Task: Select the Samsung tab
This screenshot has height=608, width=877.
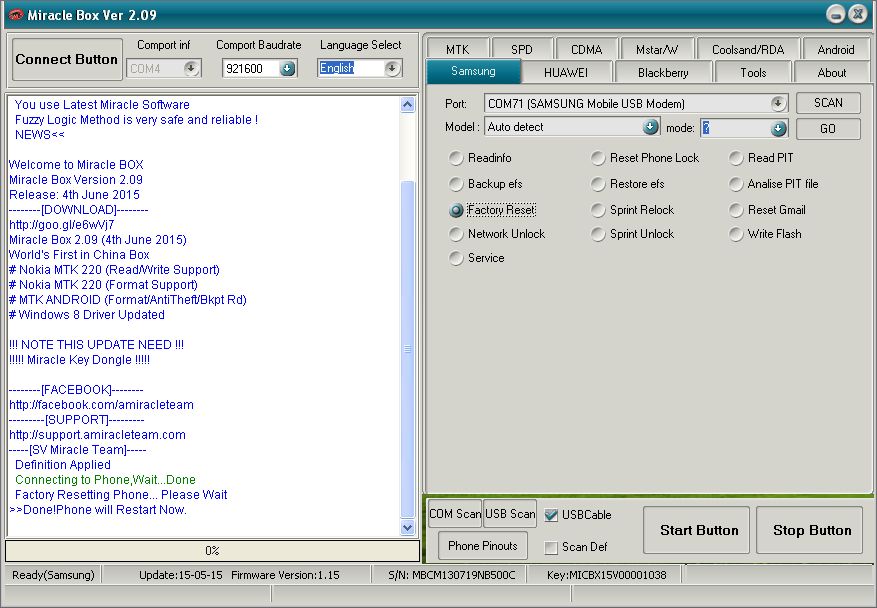Action: [473, 71]
